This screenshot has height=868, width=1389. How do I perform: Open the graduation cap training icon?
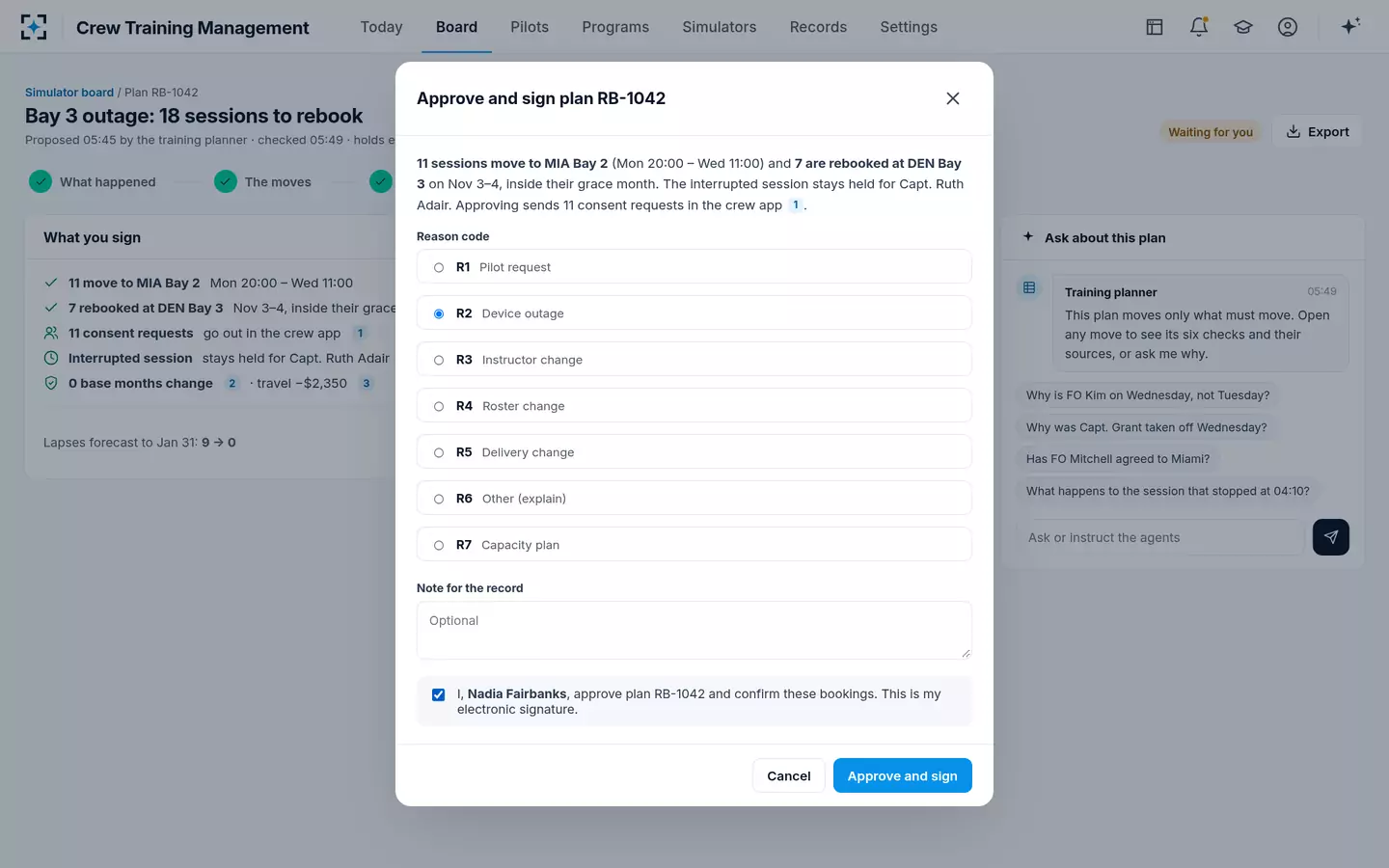pyautogui.click(x=1243, y=27)
